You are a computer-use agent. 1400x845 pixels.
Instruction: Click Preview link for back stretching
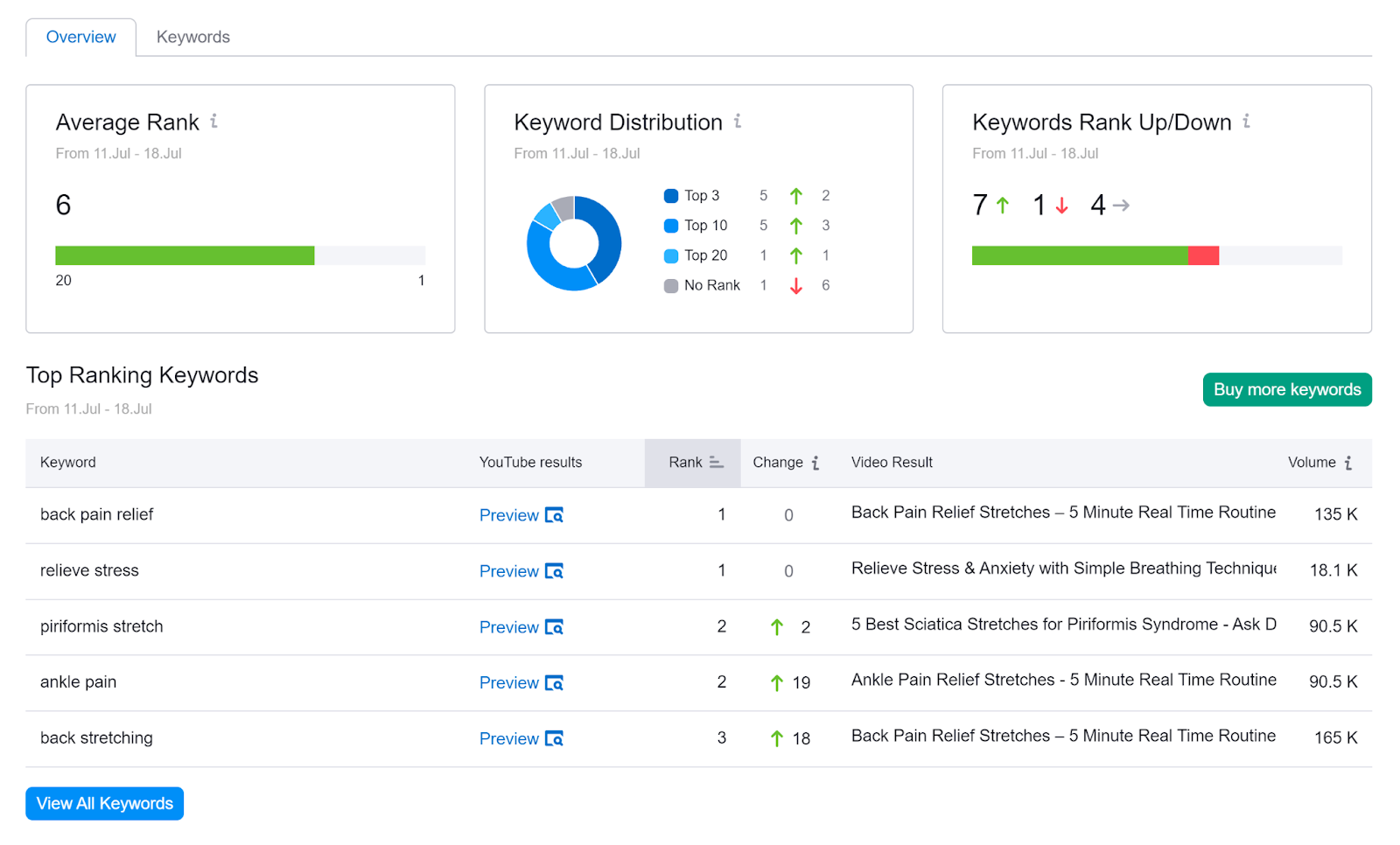tap(508, 739)
